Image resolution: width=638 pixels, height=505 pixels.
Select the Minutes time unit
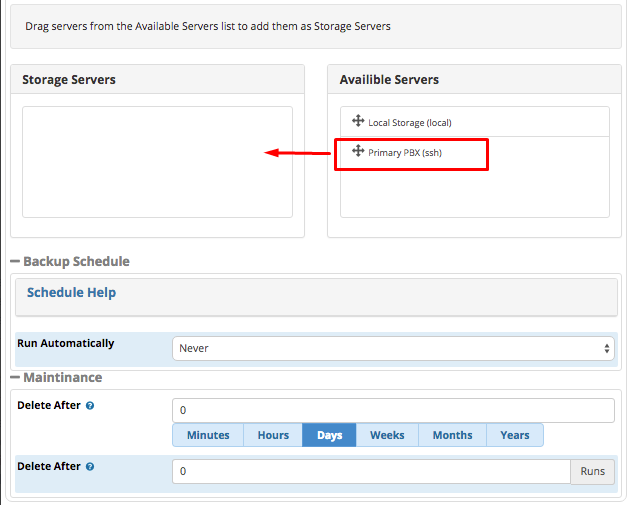point(208,435)
